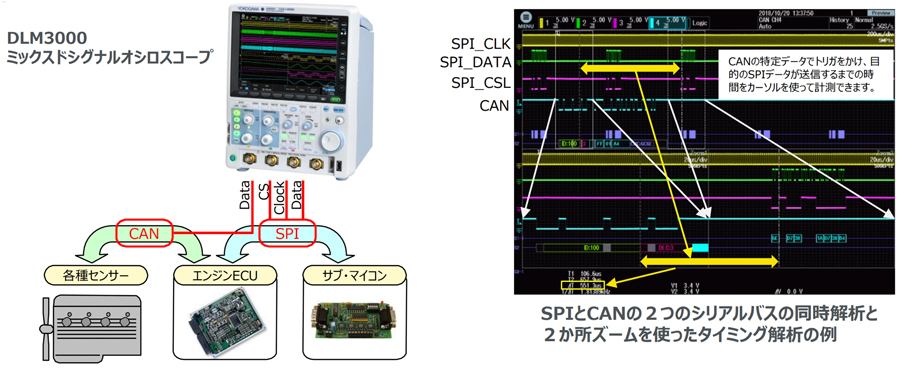Screen dimensions: 900x368
Task: Click the green power button on the DLM3000
Action: click(232, 157)
